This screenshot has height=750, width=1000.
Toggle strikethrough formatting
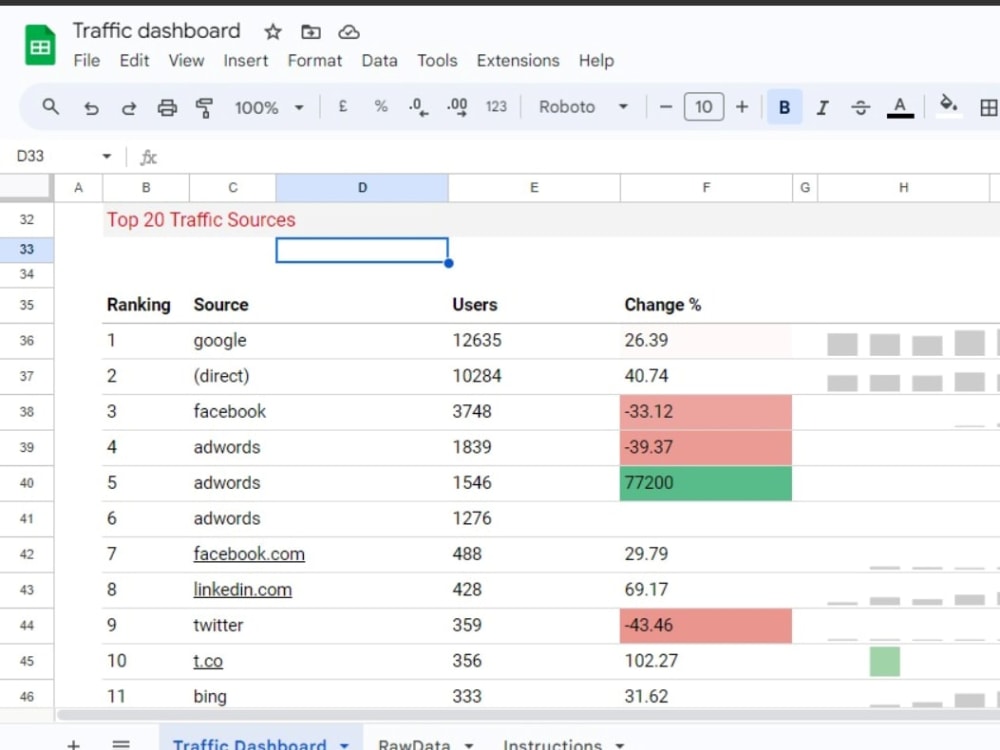(860, 108)
